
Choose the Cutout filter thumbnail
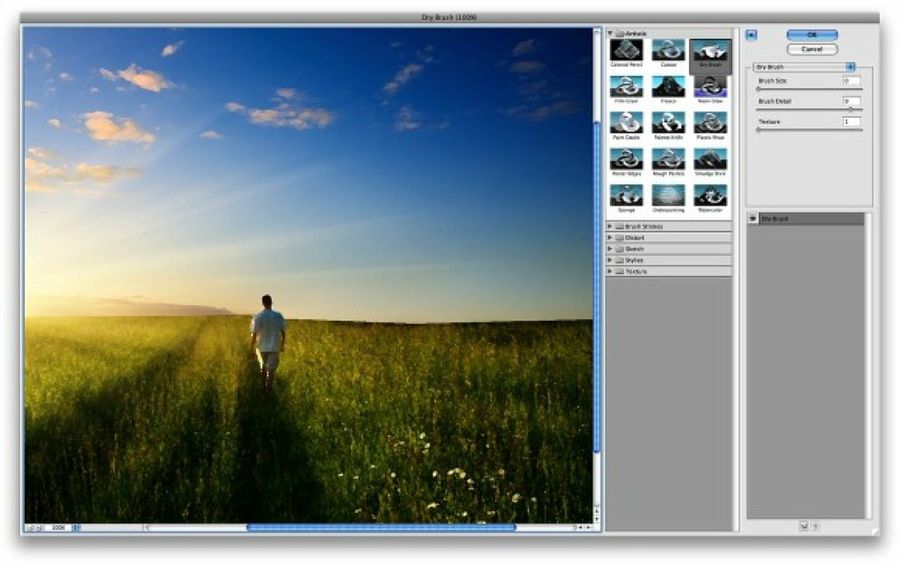tap(668, 50)
